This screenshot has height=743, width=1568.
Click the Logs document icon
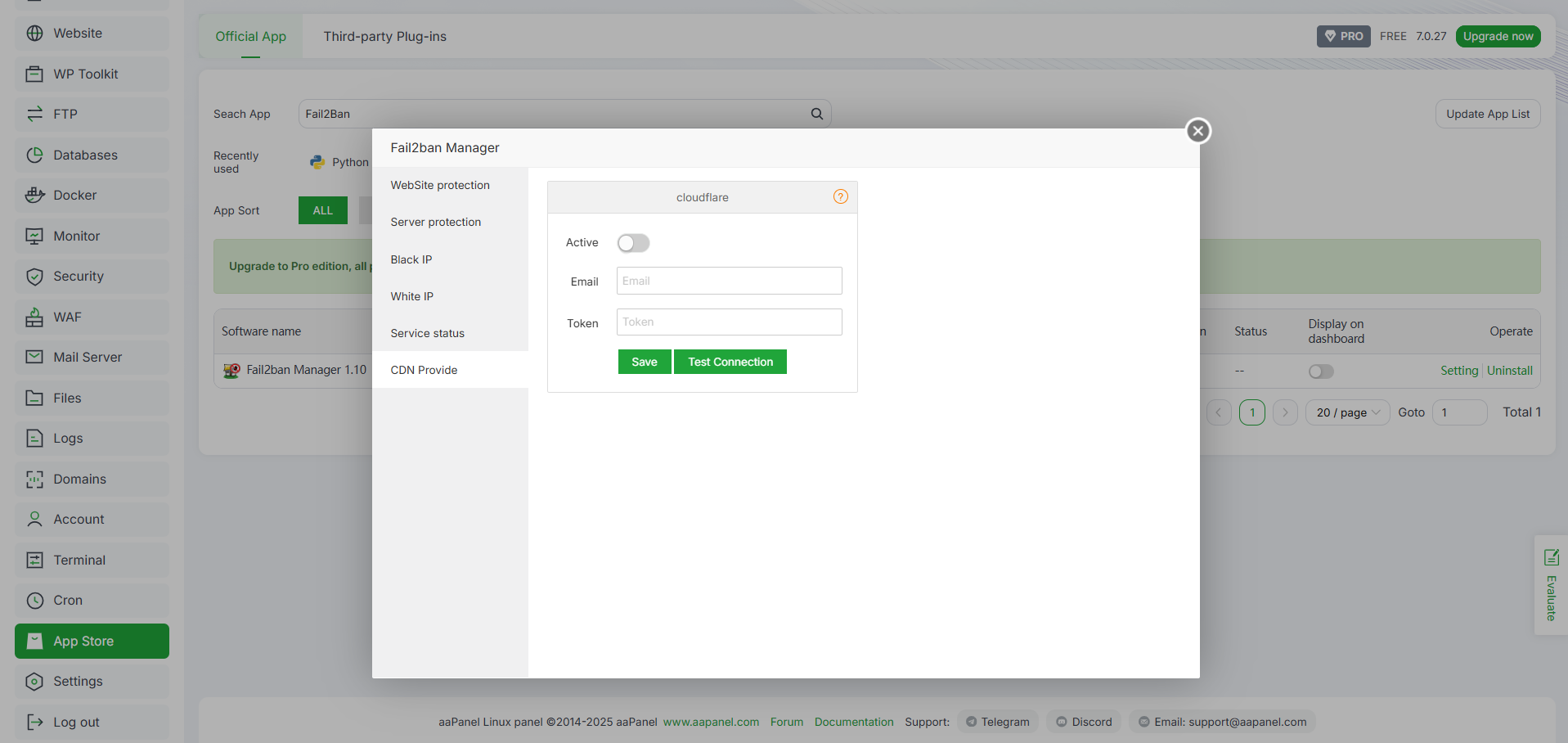click(34, 439)
